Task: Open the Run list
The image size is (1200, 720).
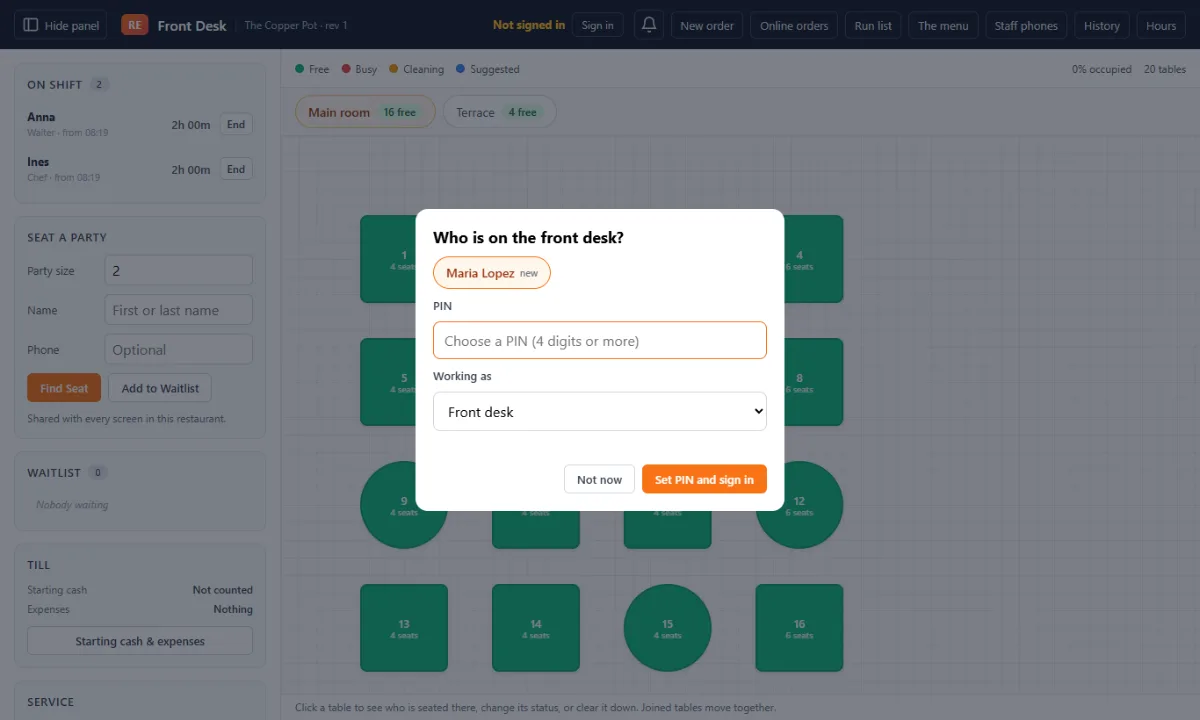Action: tap(873, 25)
